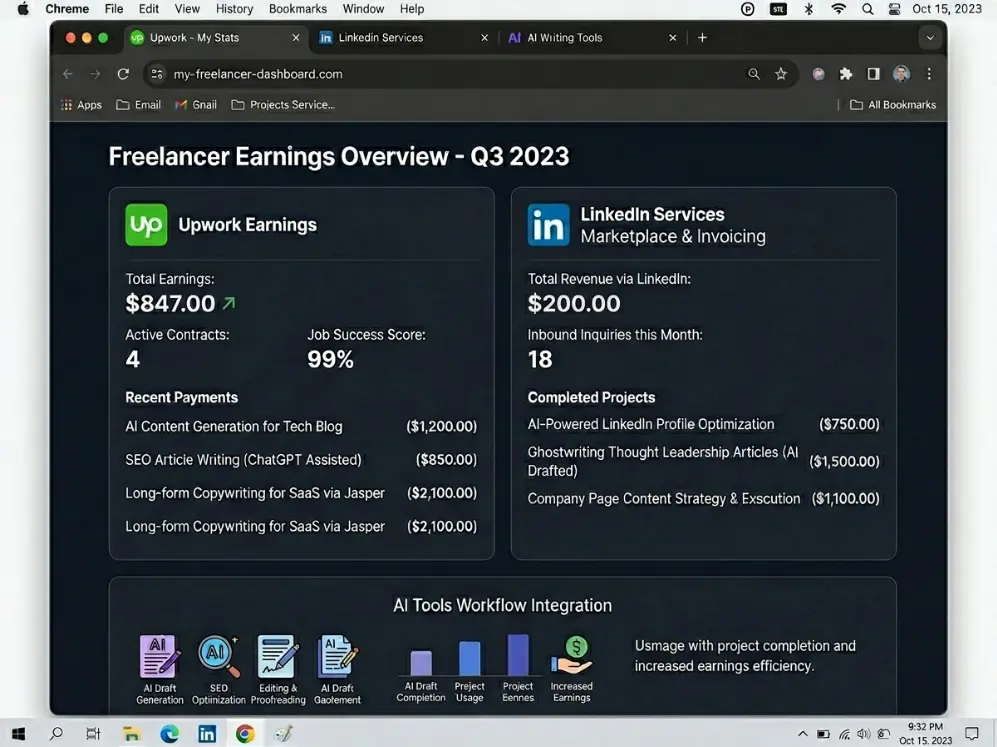
Task: Show hidden system tray icons
Action: click(802, 734)
